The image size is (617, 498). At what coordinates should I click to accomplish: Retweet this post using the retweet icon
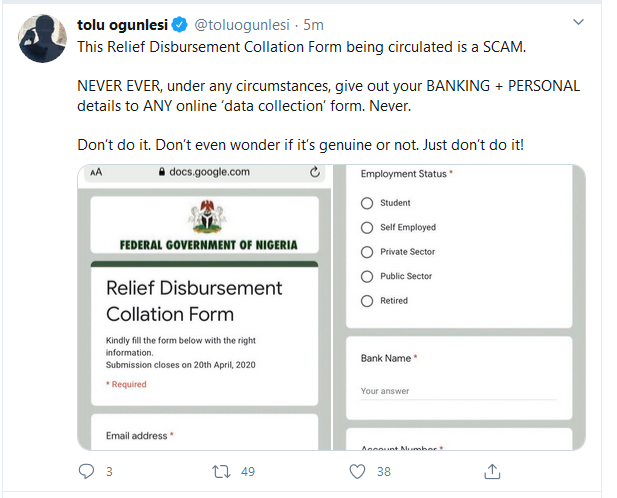click(223, 470)
